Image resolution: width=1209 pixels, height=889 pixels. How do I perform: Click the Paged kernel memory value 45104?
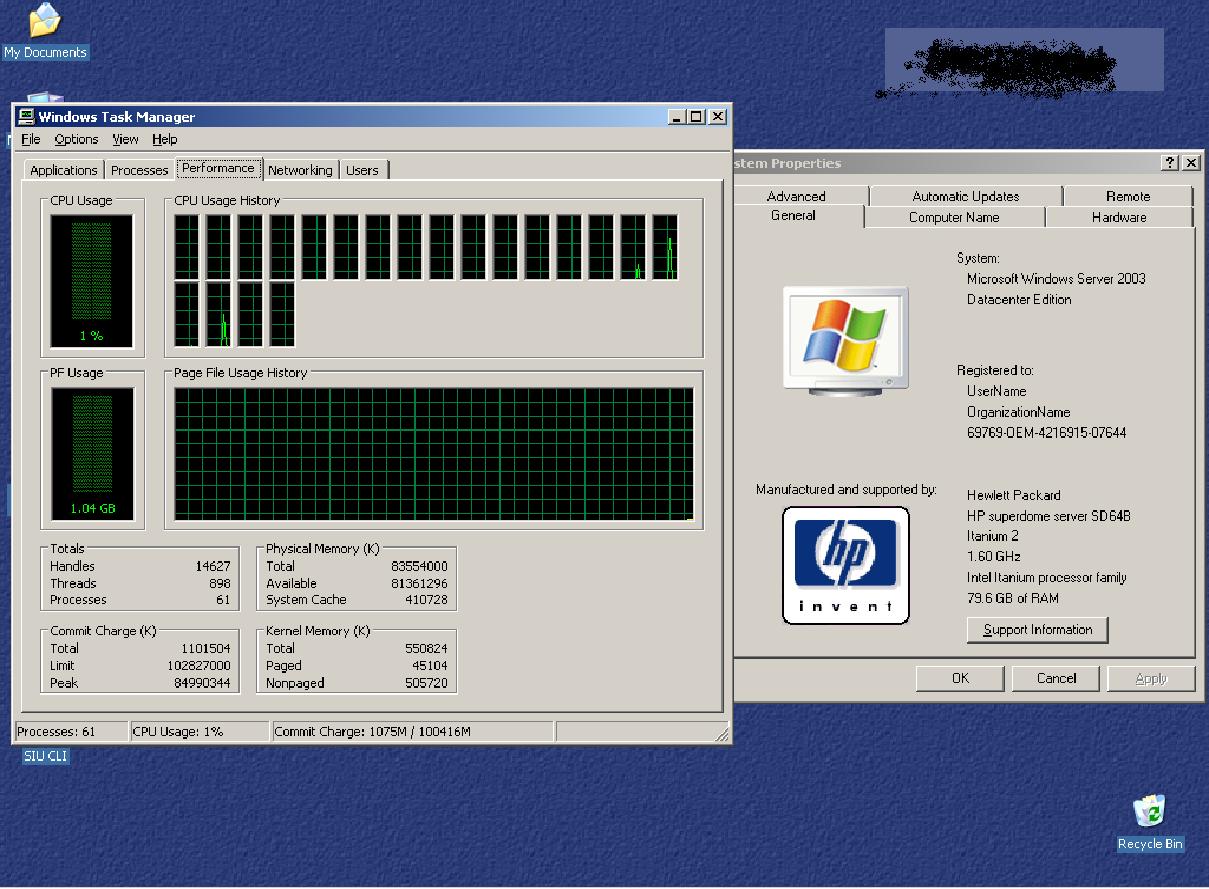click(430, 665)
